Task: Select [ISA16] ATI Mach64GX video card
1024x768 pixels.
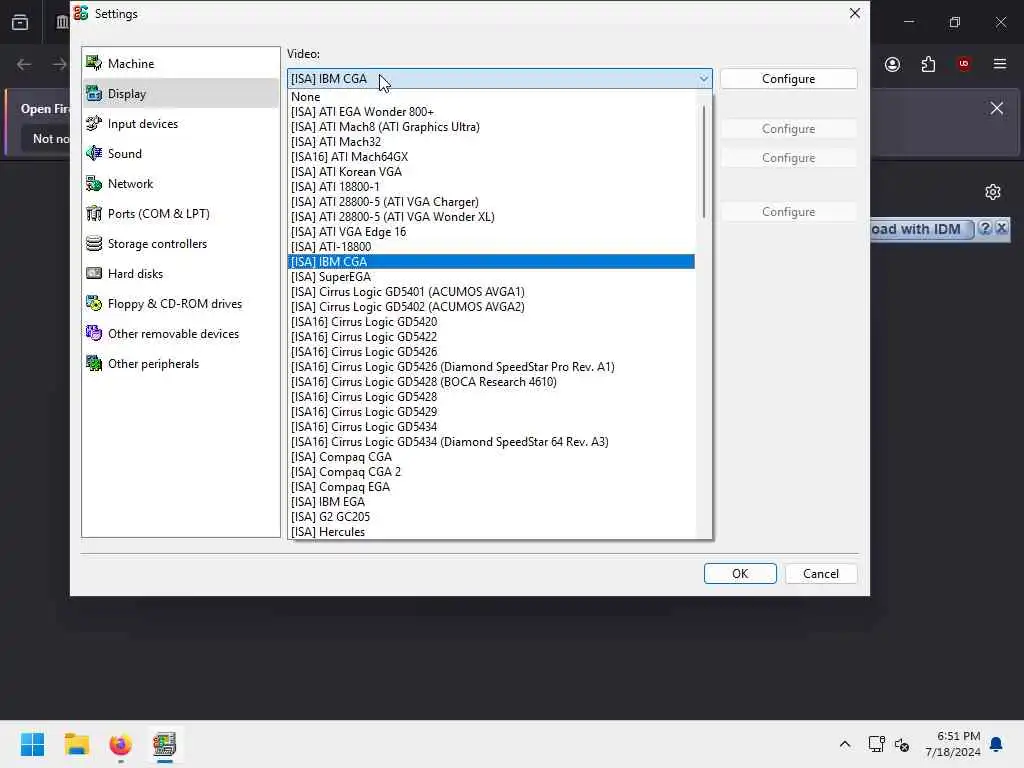Action: (491, 157)
